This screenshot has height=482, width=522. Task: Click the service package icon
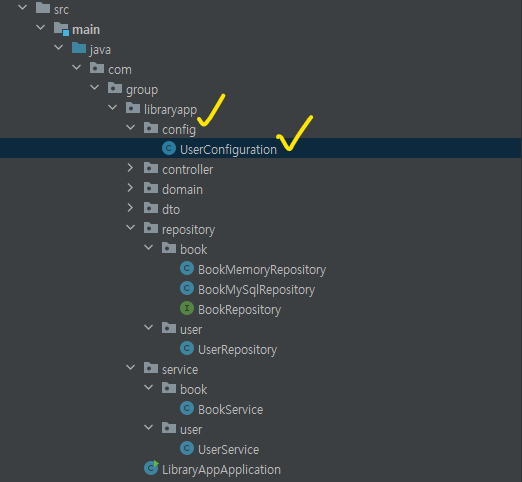tap(151, 368)
